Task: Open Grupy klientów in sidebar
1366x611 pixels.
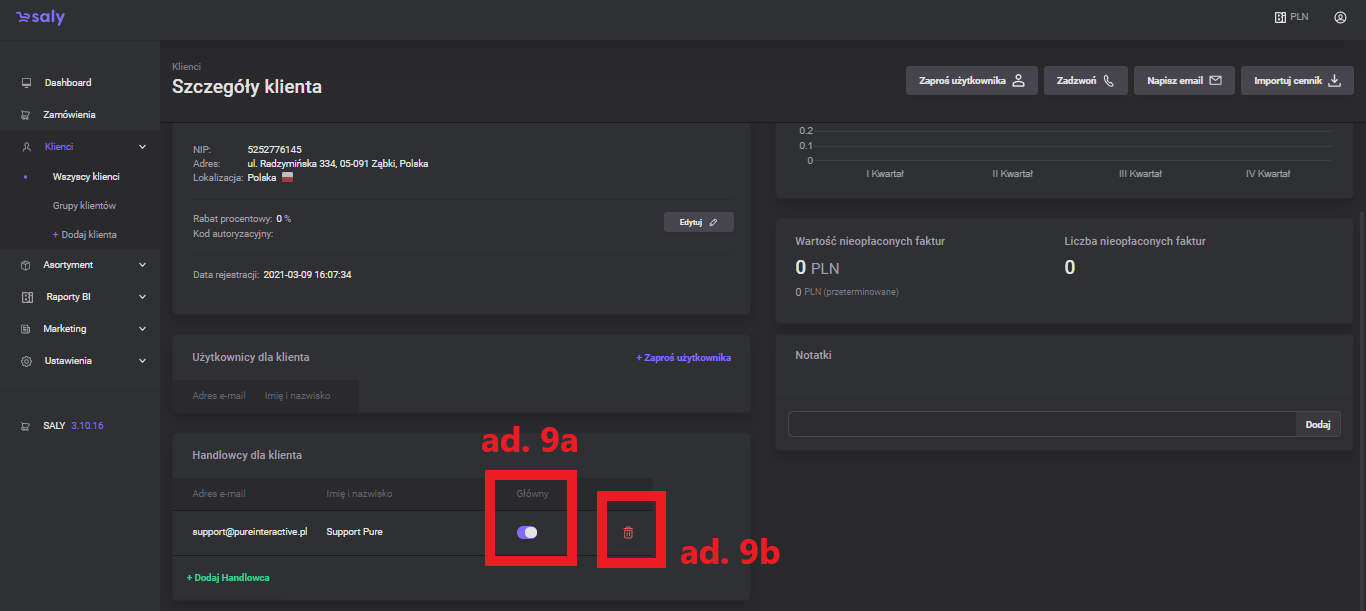Action: pos(84,206)
